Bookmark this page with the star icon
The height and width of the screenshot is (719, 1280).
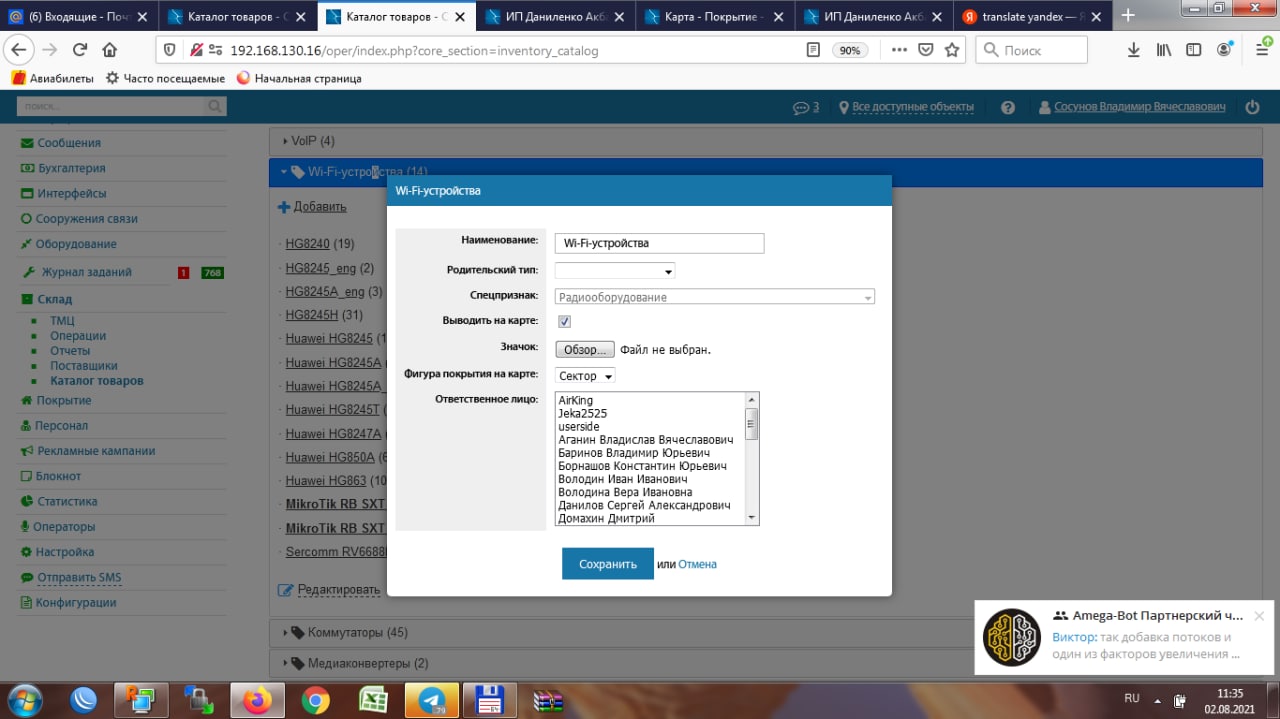pyautogui.click(x=952, y=50)
